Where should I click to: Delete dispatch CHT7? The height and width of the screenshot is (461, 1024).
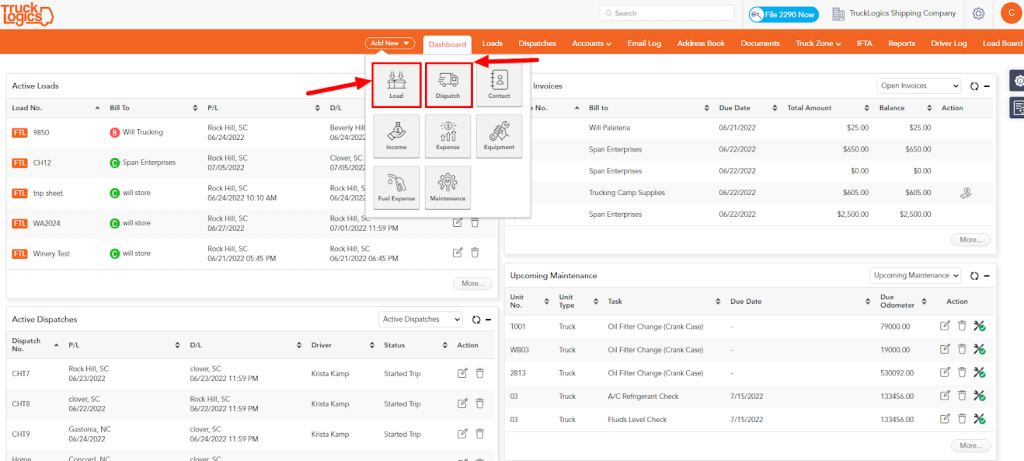[479, 374]
